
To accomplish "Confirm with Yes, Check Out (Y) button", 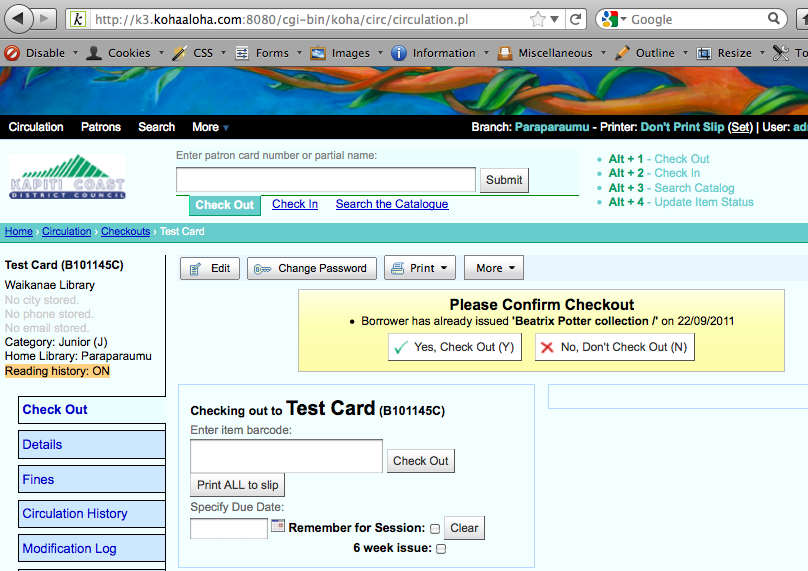I will coord(455,347).
